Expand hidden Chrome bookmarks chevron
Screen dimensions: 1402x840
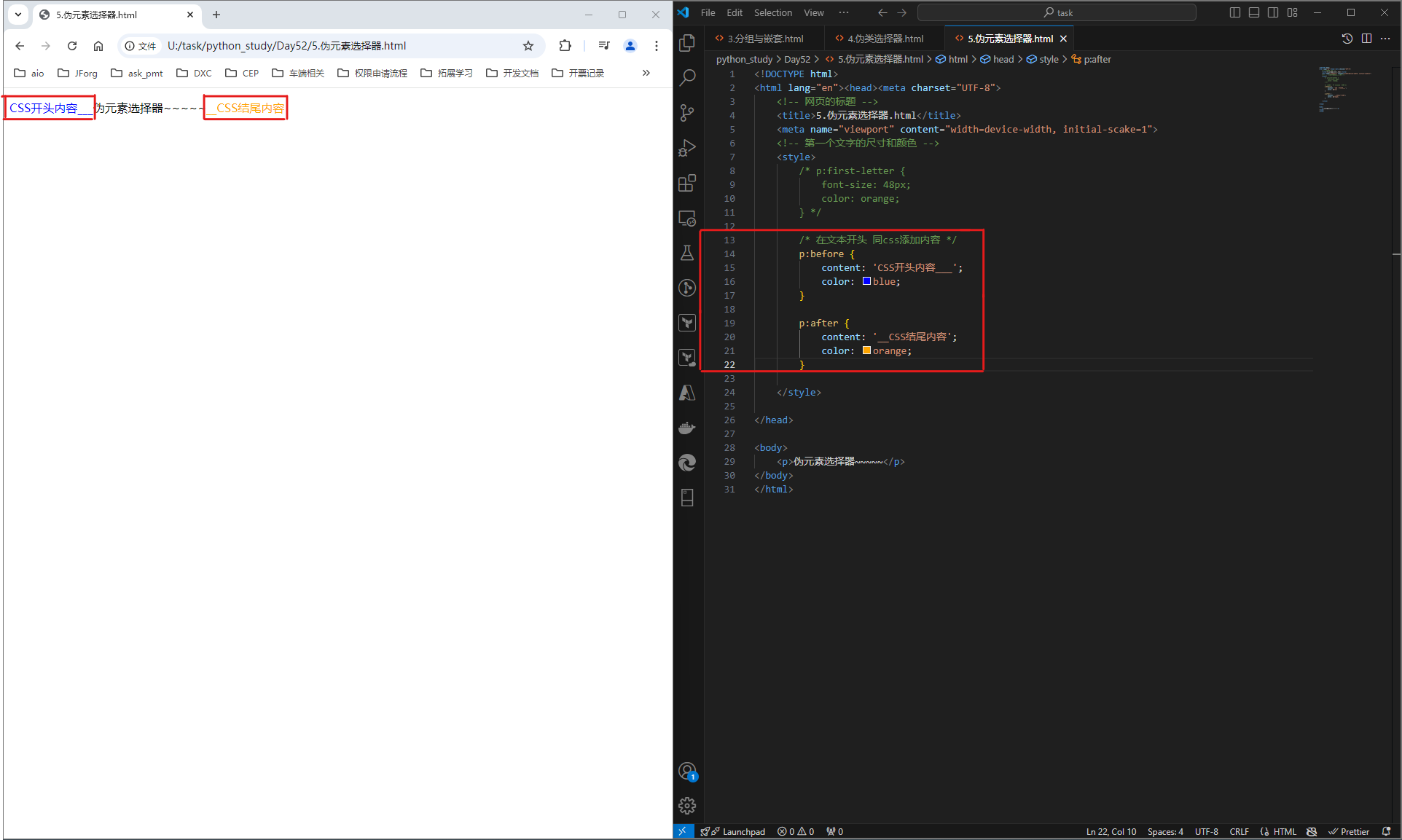646,73
